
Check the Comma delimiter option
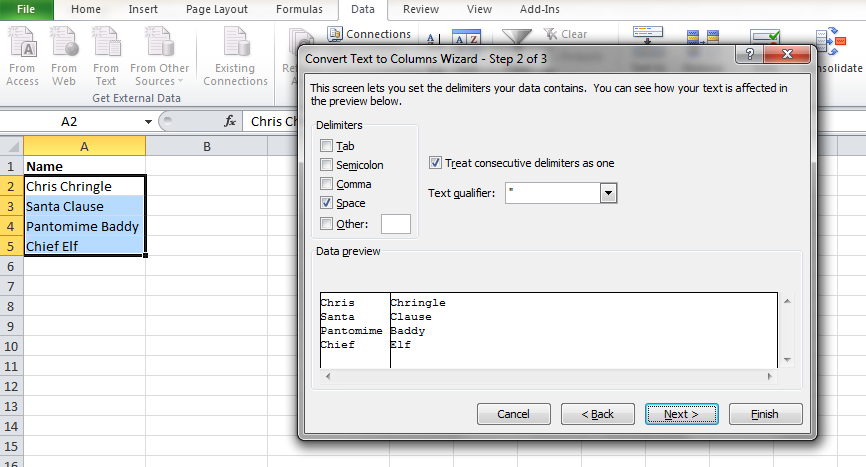[x=326, y=184]
